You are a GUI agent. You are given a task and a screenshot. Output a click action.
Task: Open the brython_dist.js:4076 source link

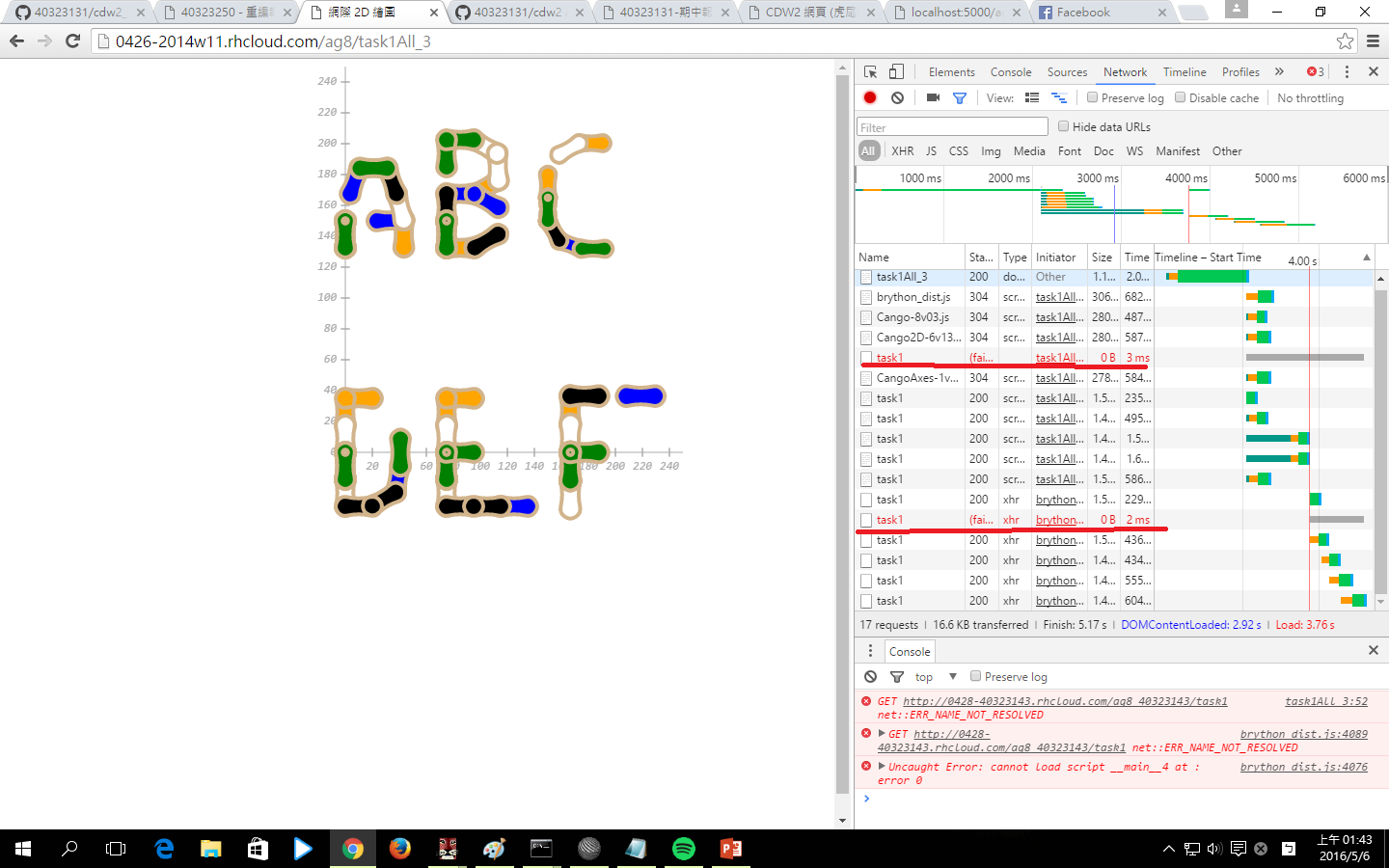coord(1304,767)
